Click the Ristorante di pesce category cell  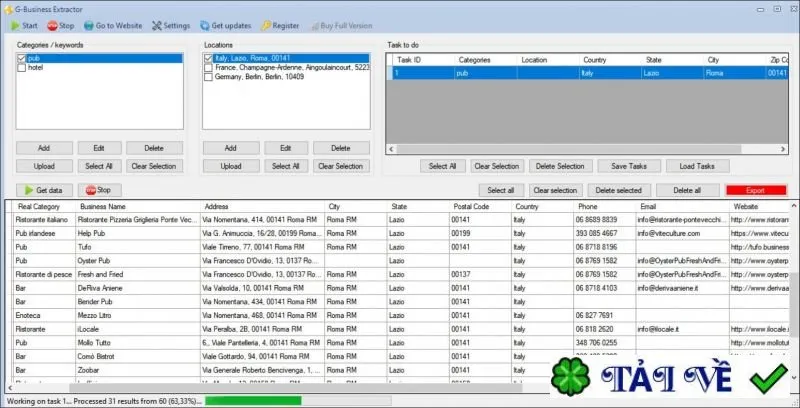point(44,274)
